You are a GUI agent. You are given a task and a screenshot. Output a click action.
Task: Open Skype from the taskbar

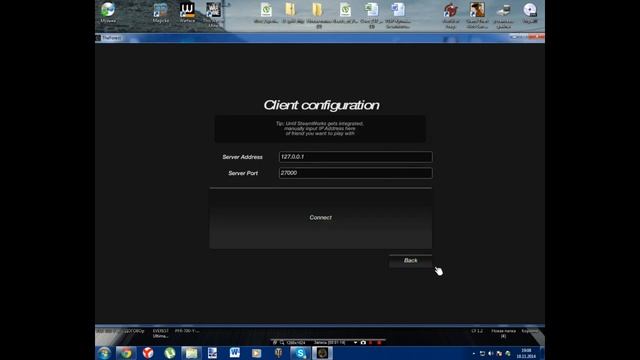coord(300,353)
